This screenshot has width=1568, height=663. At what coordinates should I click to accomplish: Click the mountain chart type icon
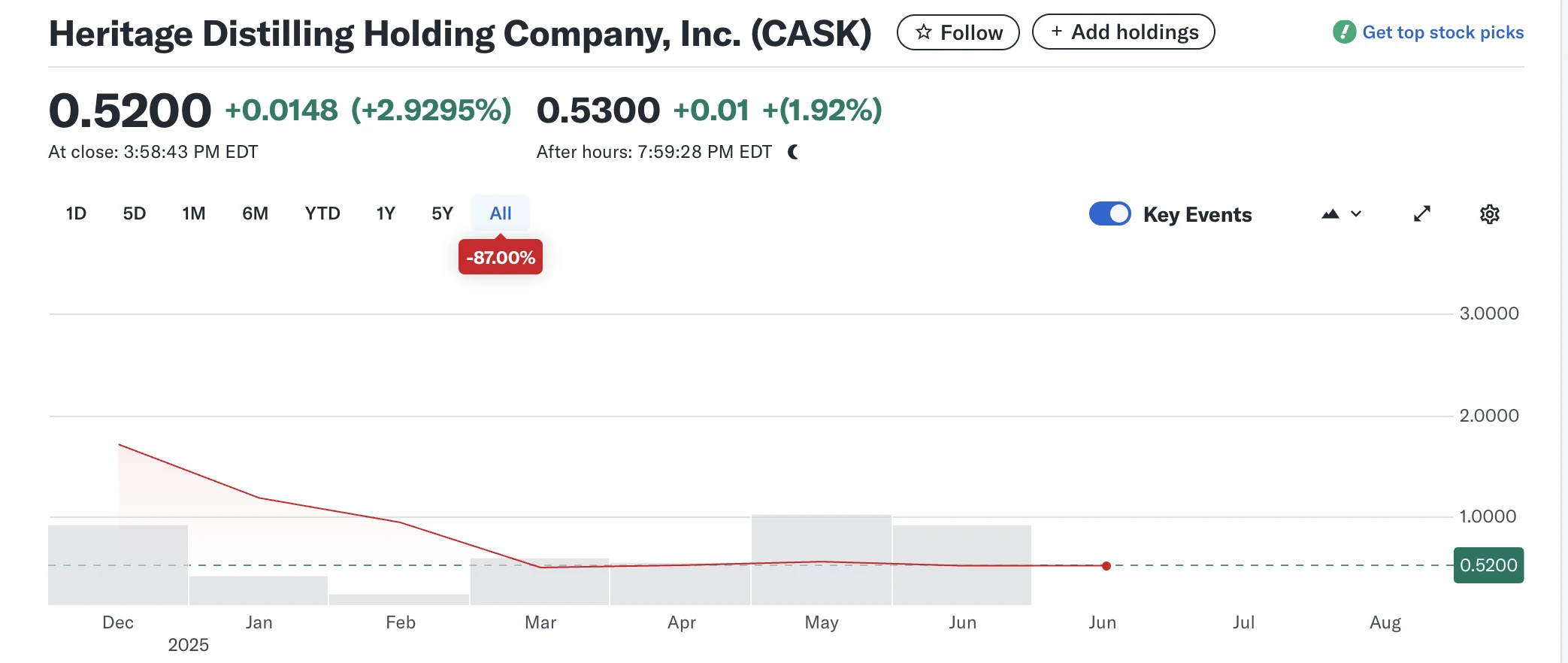(1330, 214)
